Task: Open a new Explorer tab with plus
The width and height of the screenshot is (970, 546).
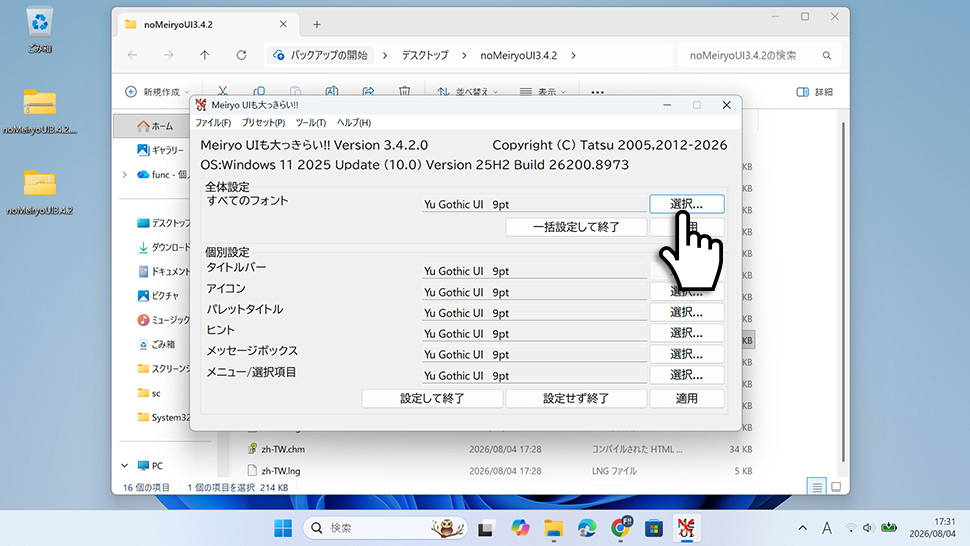Action: [x=317, y=25]
